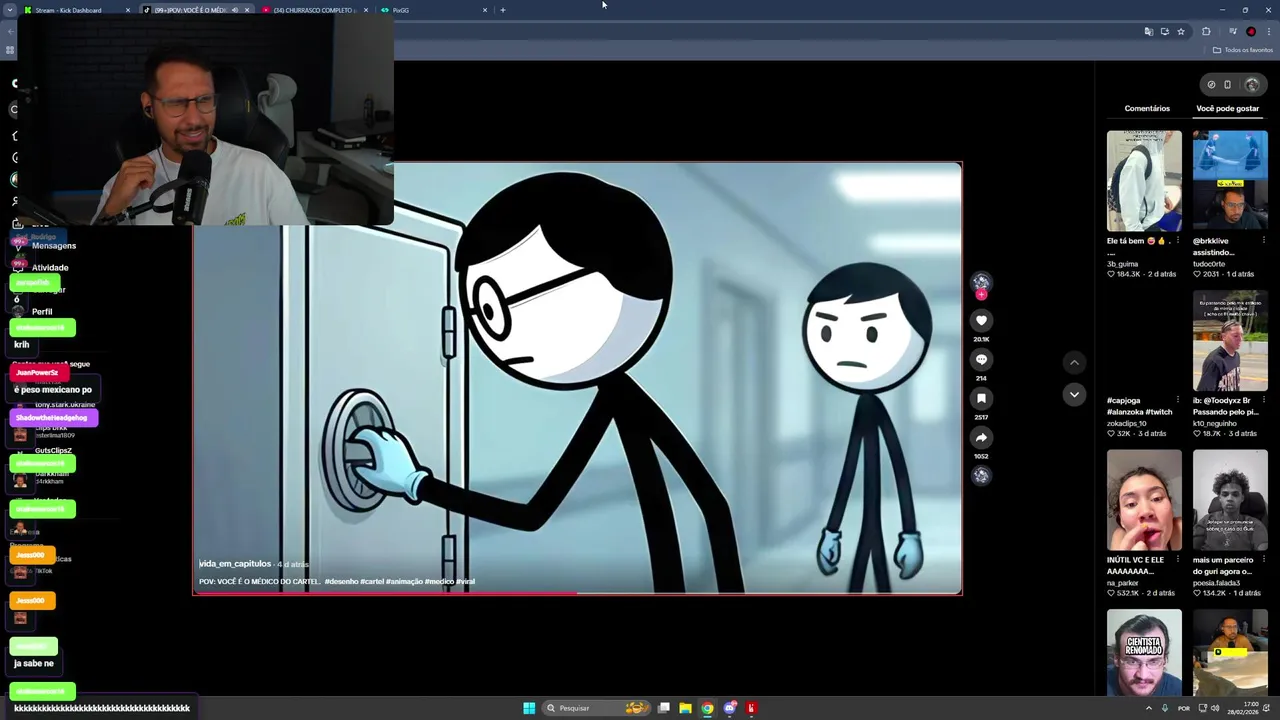Visit the na_parker author profile

coord(1123,583)
